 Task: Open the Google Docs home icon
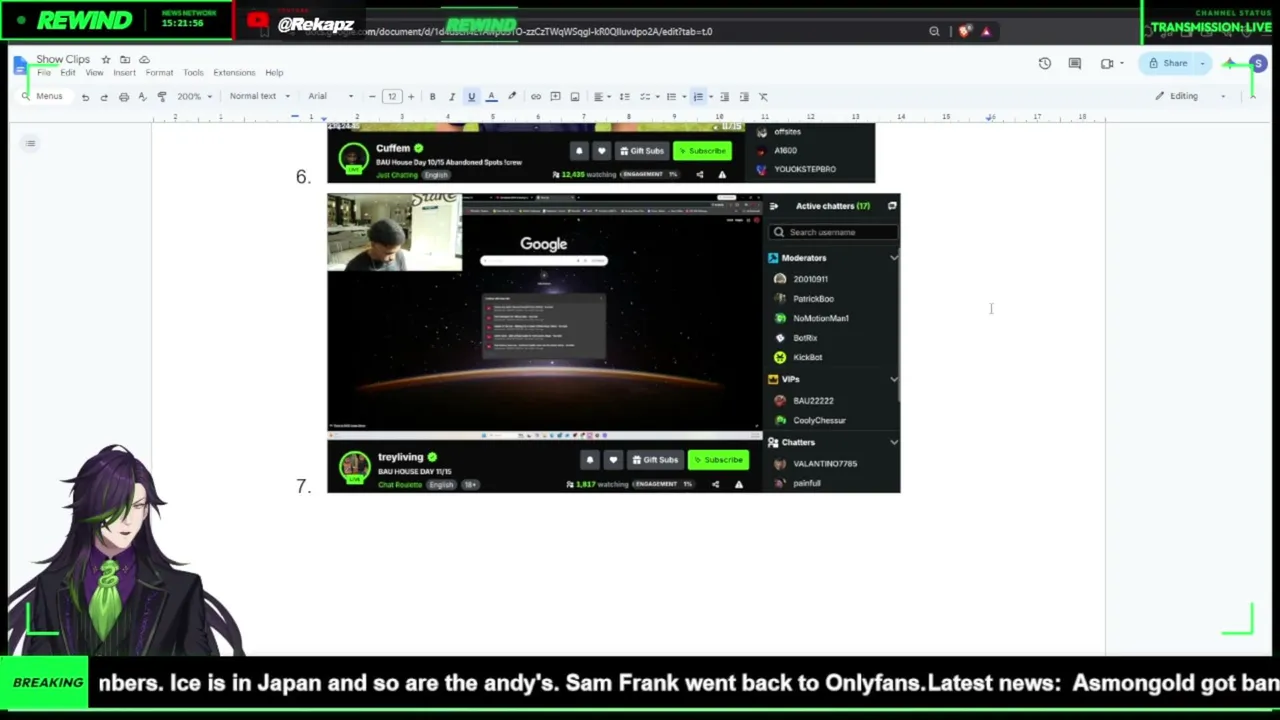pyautogui.click(x=21, y=66)
